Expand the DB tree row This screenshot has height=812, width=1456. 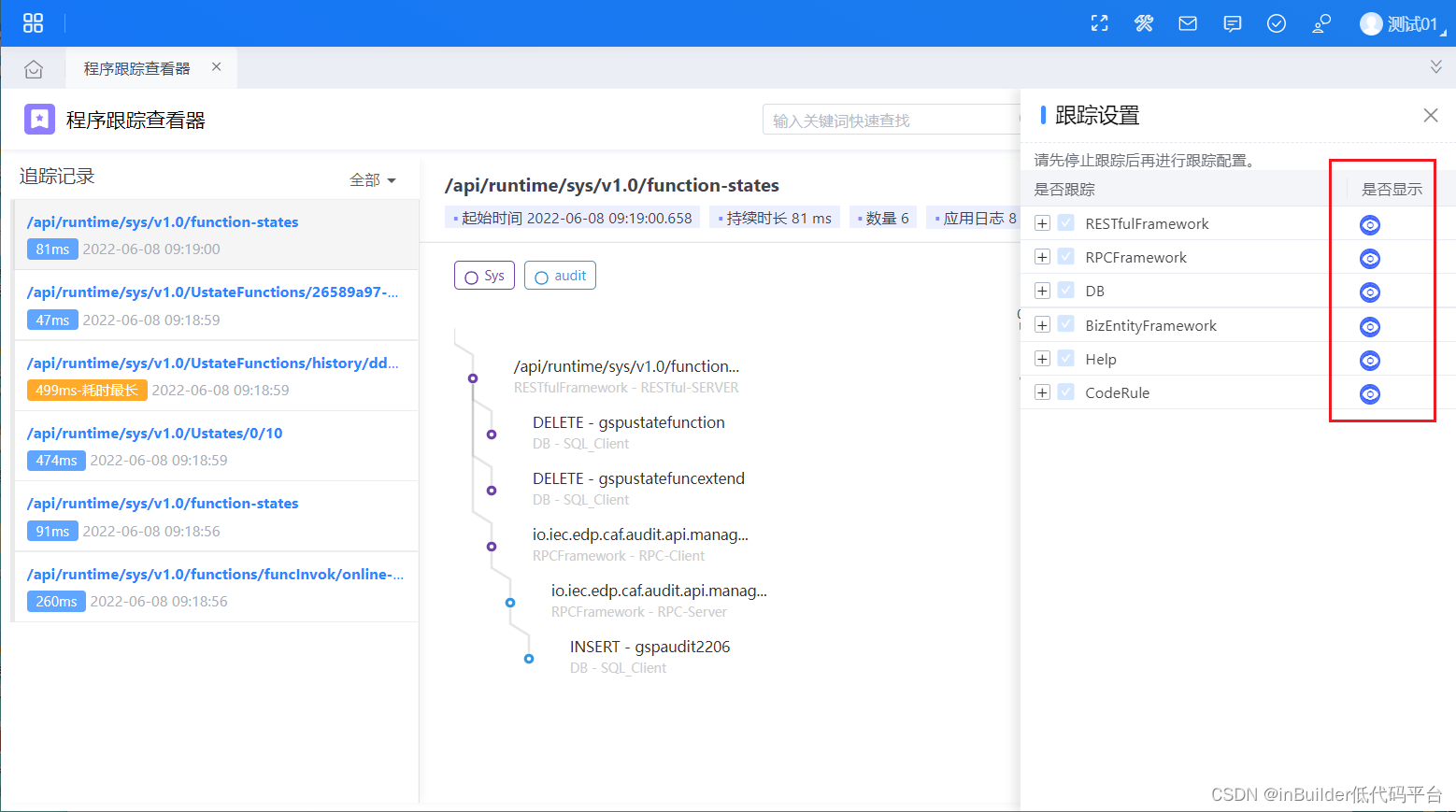tap(1042, 292)
